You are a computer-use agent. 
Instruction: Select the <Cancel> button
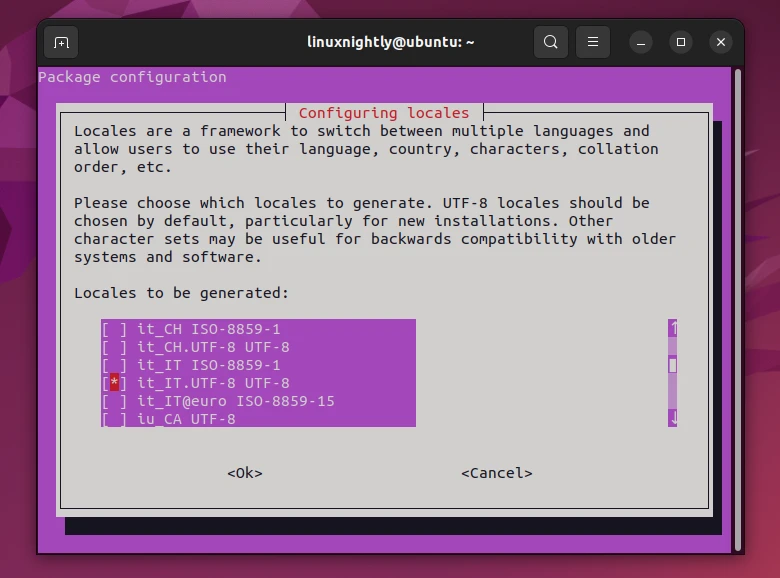point(496,473)
